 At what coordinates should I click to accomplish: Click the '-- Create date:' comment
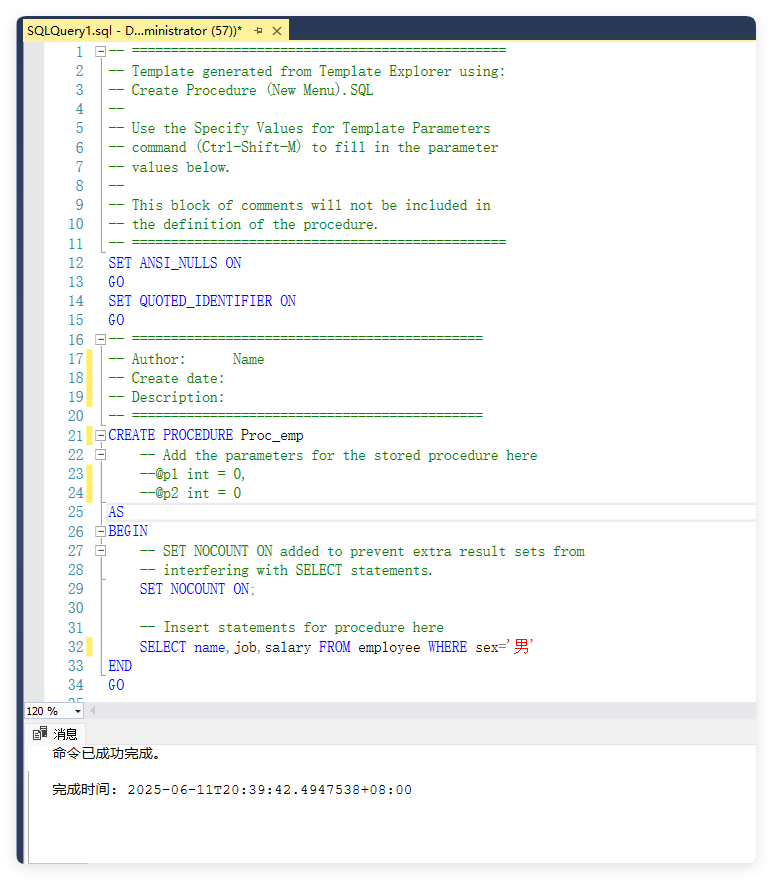166,378
